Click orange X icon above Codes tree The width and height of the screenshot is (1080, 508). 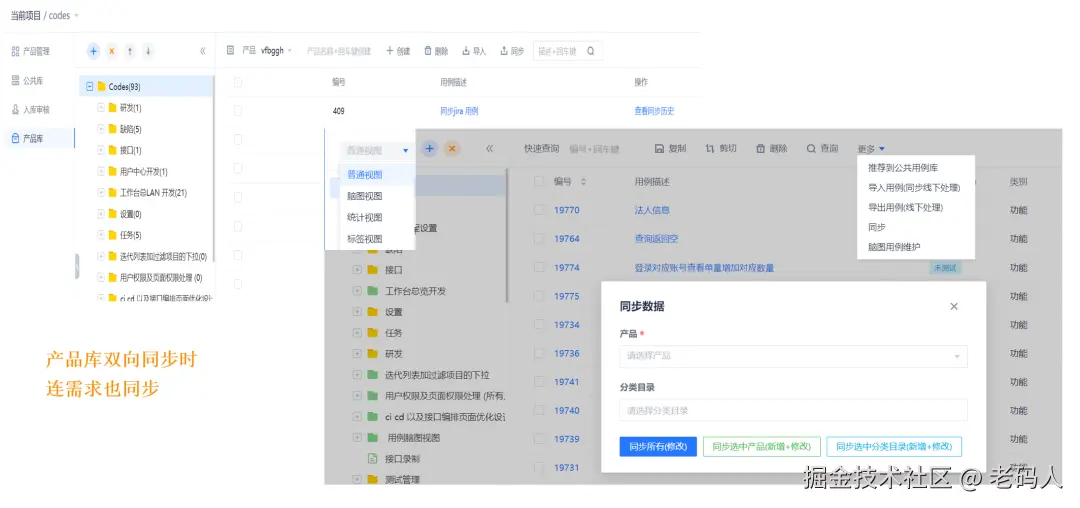pos(112,51)
